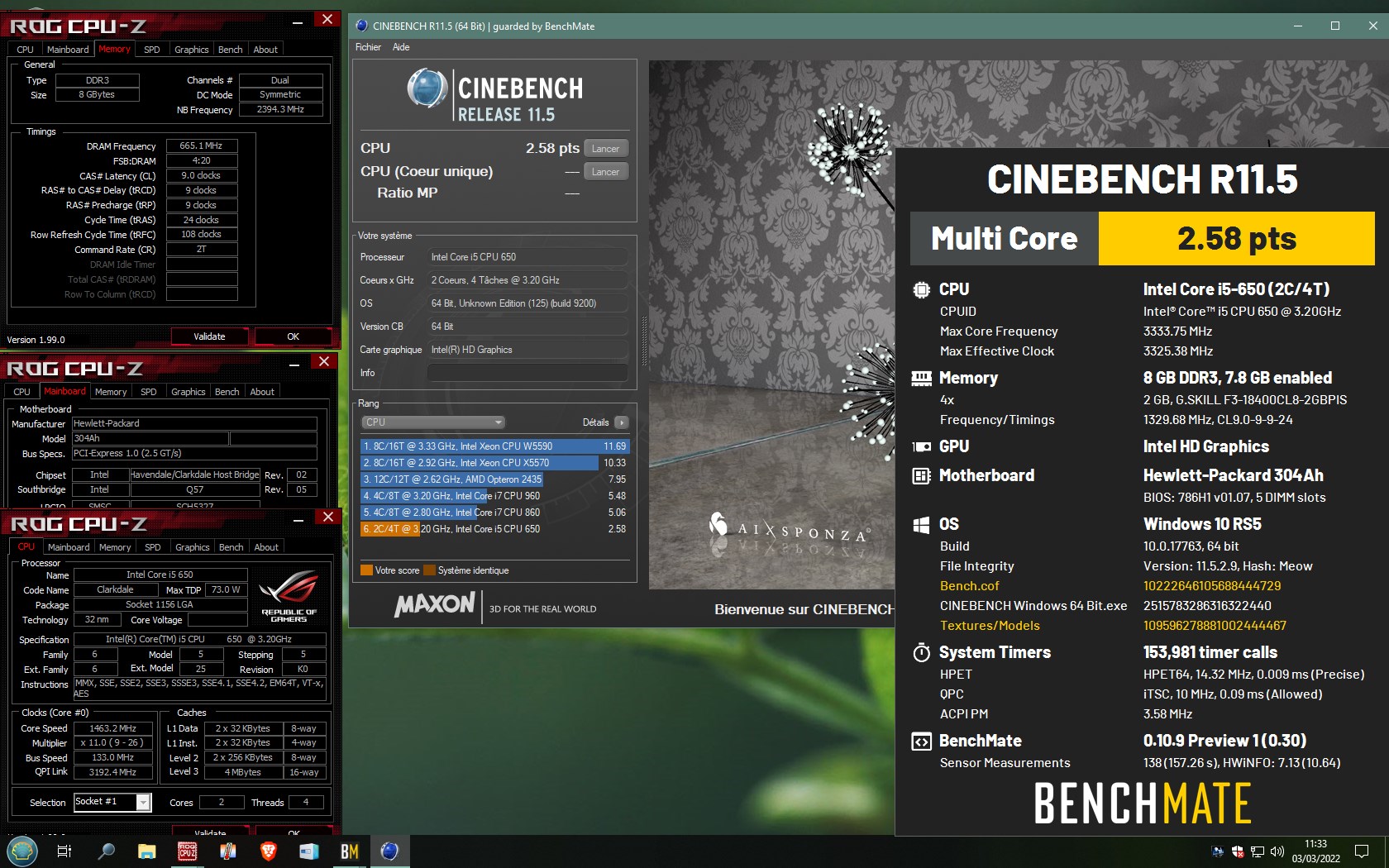
Task: Click the System Timers stopwatch icon
Action: [921, 652]
